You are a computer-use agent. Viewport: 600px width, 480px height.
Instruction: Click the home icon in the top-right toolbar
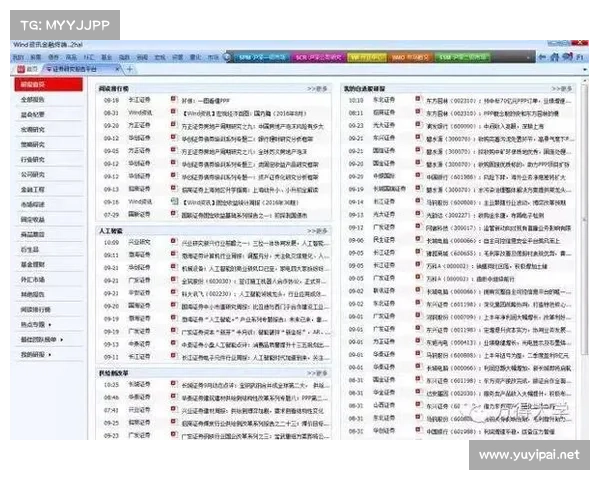pos(555,57)
